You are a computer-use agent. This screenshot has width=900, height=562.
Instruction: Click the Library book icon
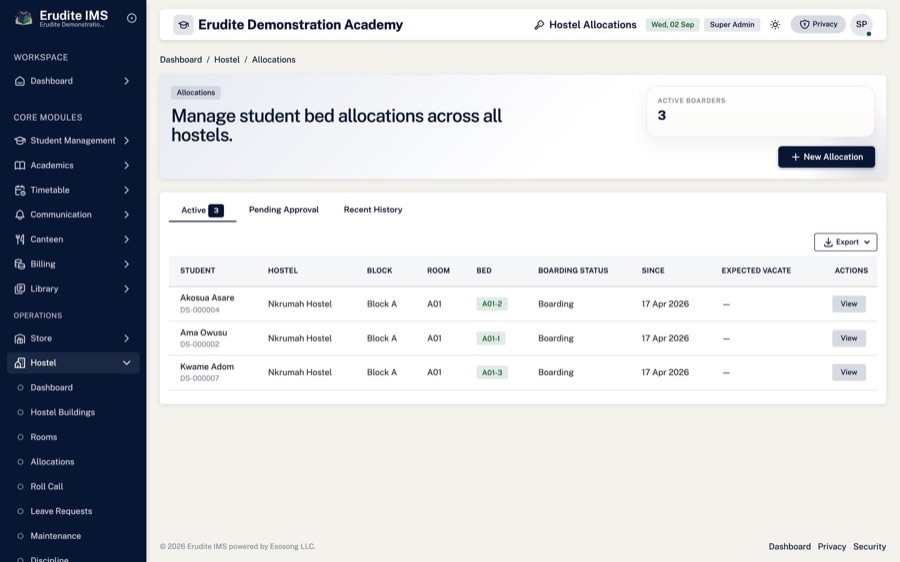coord(20,289)
